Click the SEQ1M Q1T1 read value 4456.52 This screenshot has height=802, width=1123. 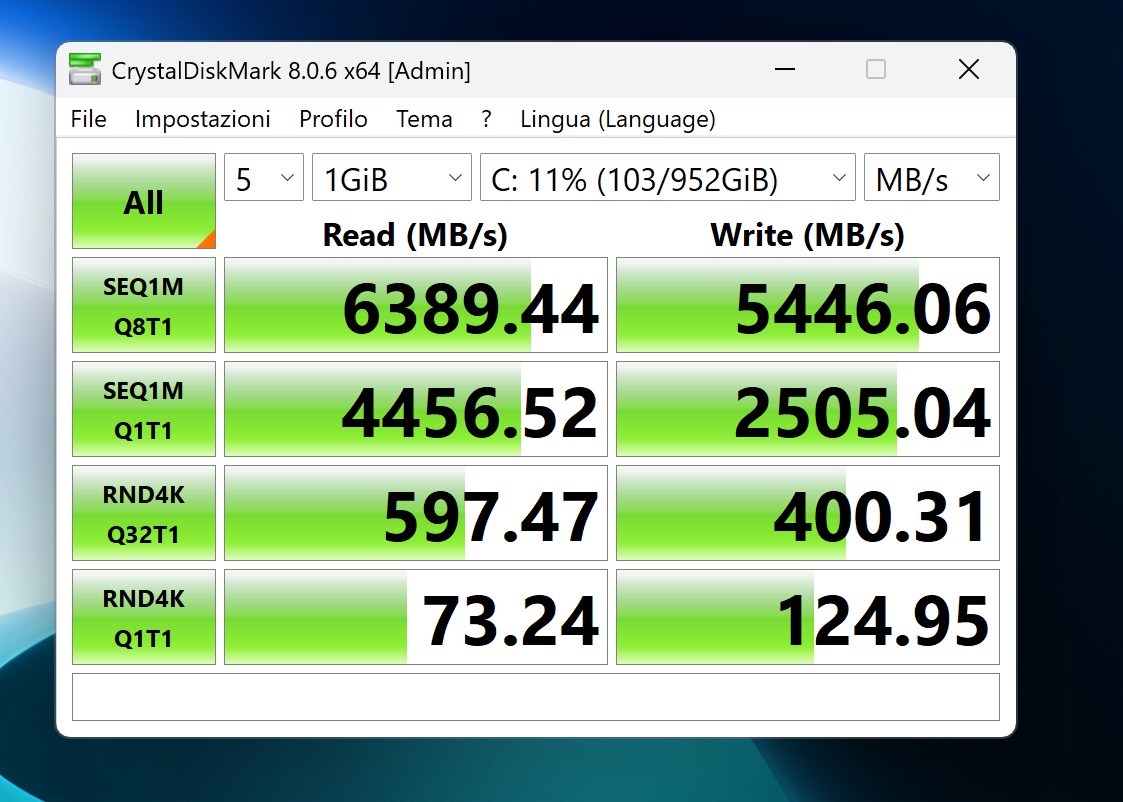415,409
